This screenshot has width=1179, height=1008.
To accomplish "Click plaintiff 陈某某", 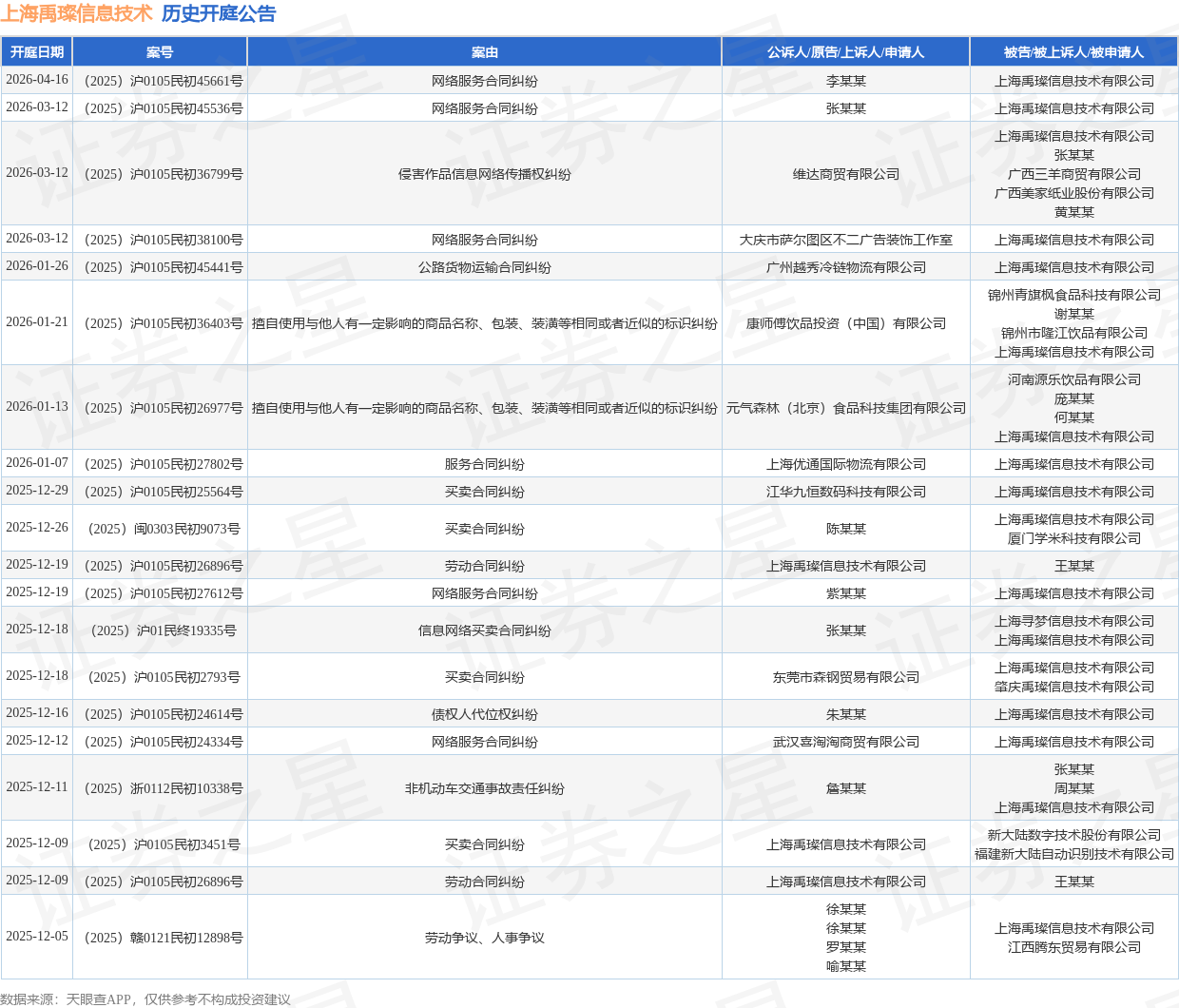I will (846, 530).
